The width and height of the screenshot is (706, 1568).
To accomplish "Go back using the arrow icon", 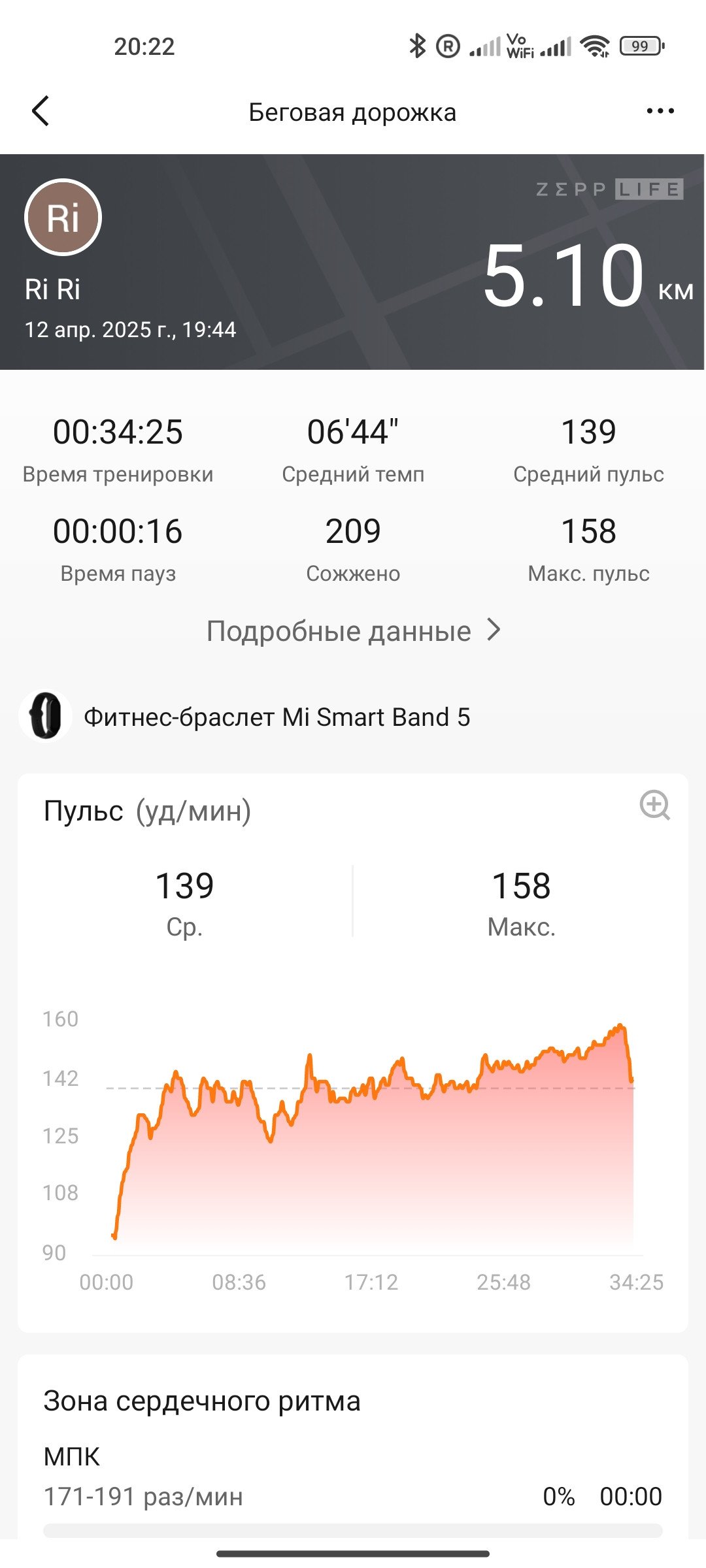I will tap(41, 111).
